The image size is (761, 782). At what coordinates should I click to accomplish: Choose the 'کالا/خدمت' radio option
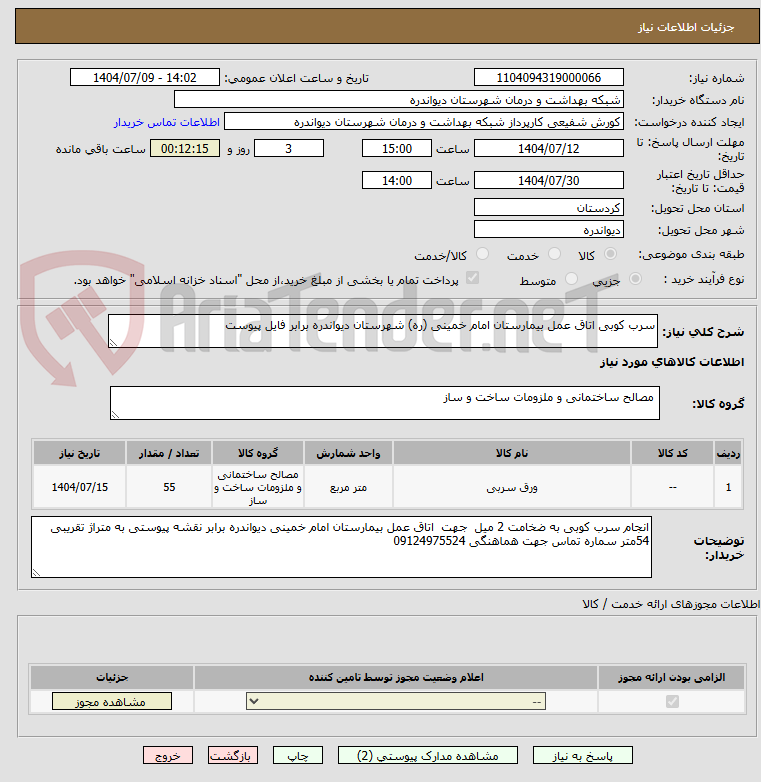pos(482,255)
